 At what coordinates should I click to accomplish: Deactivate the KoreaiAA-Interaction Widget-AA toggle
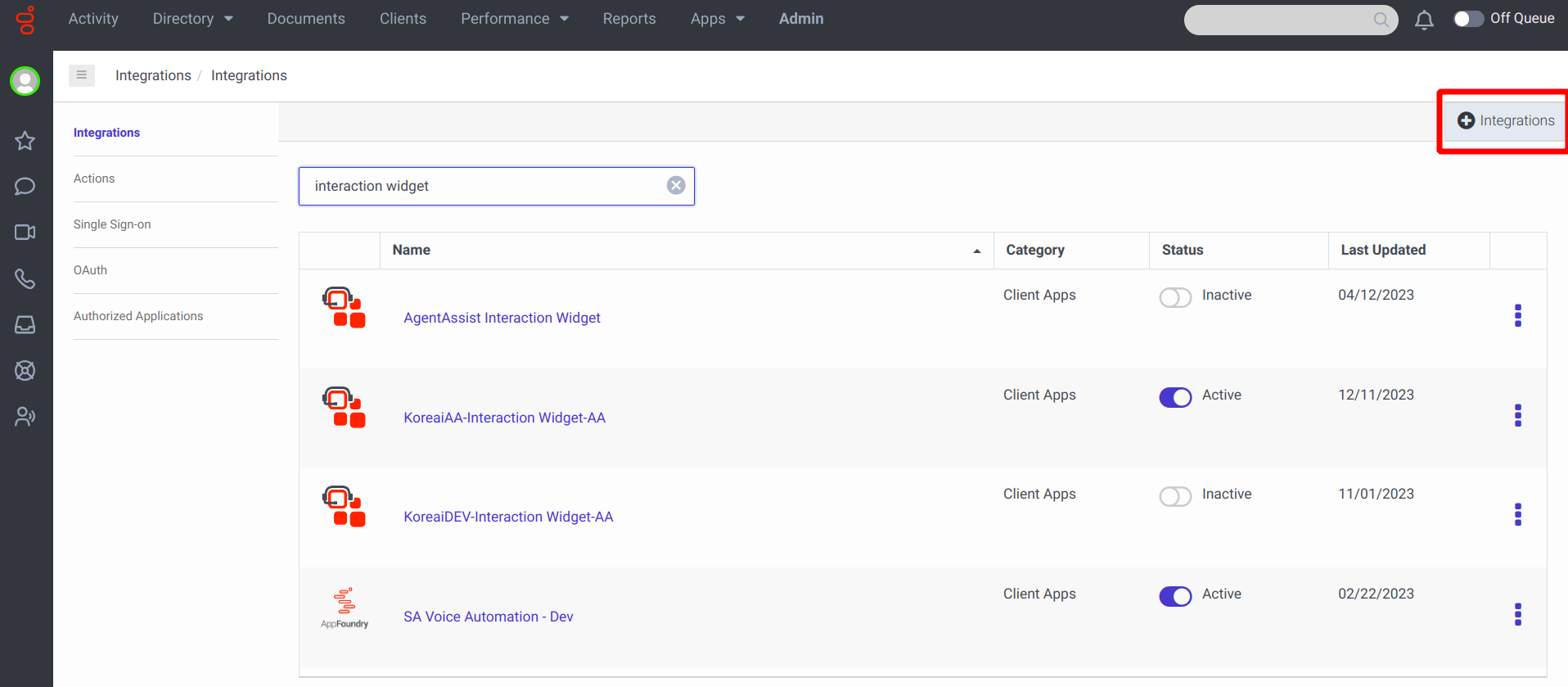1175,397
